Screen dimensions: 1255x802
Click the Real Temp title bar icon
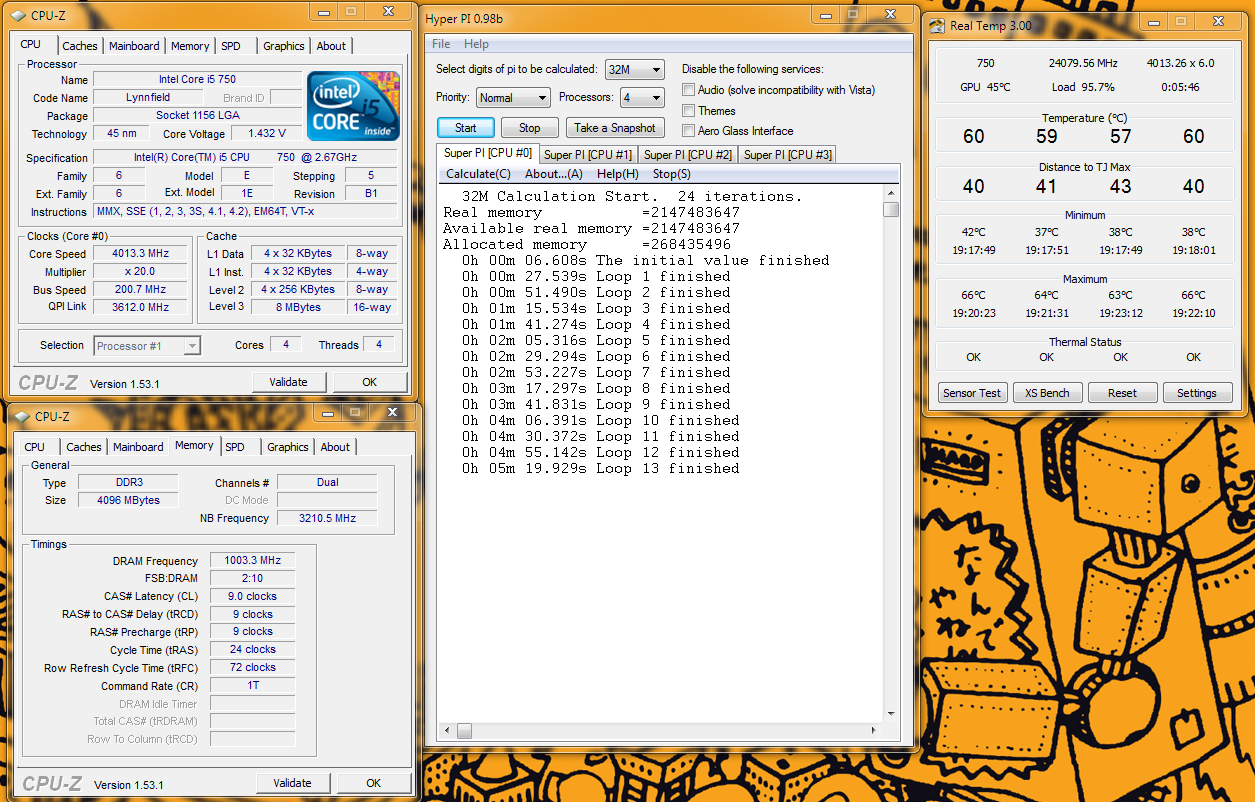tap(937, 25)
